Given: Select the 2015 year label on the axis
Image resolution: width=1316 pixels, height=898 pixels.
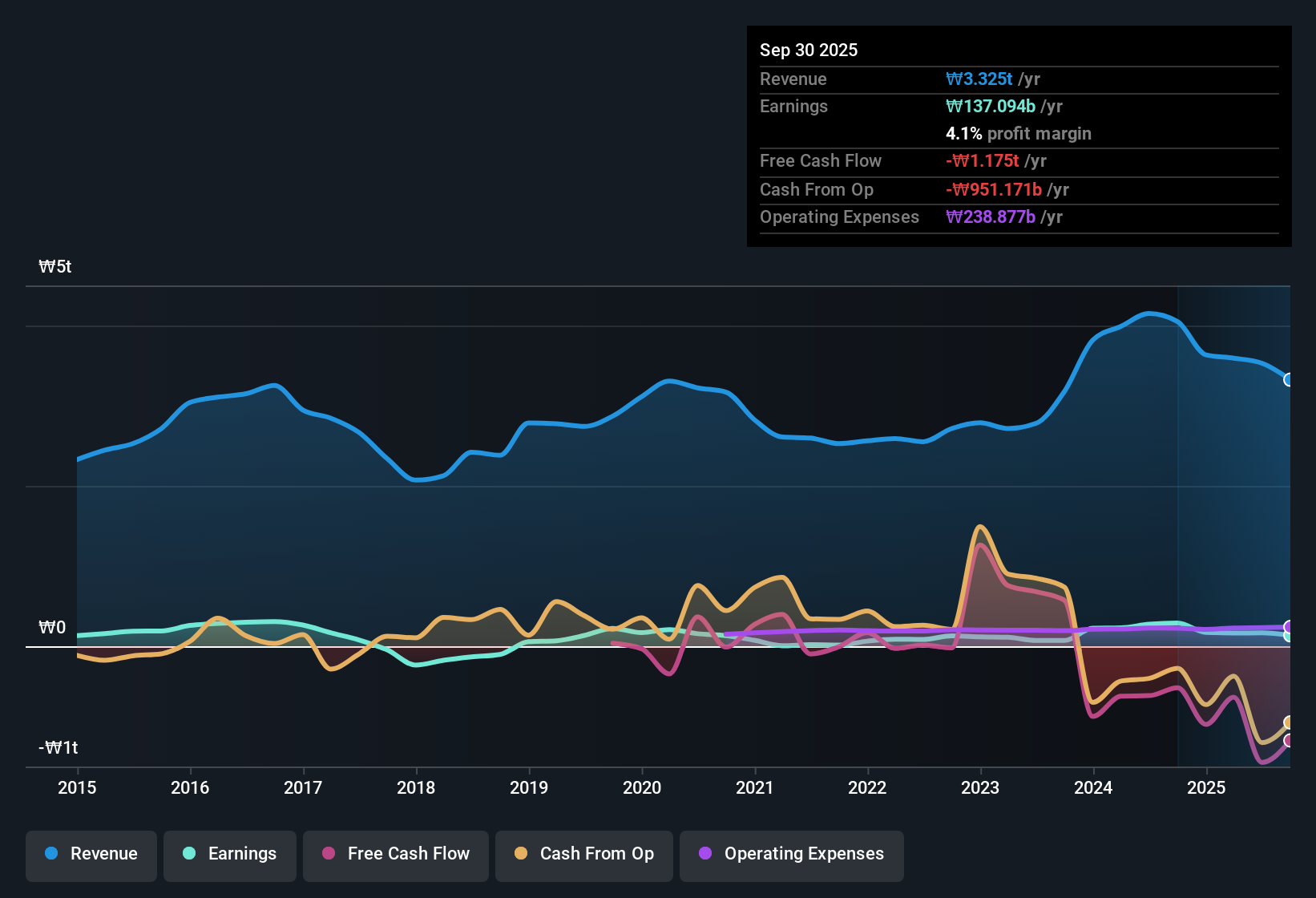Looking at the screenshot, I should [77, 788].
